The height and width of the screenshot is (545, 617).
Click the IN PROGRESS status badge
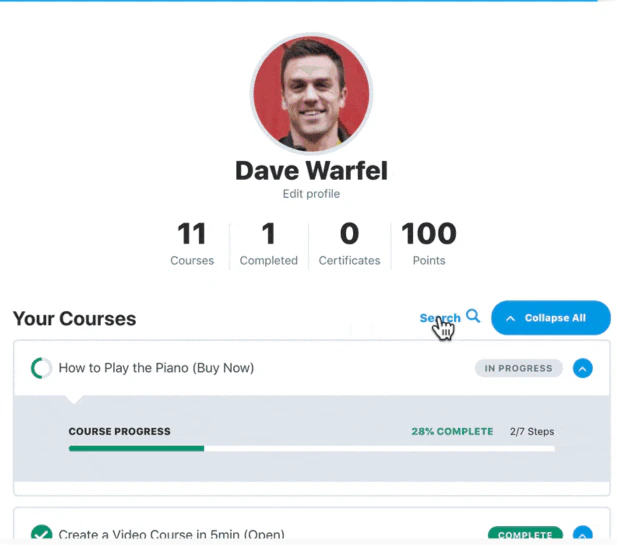519,368
